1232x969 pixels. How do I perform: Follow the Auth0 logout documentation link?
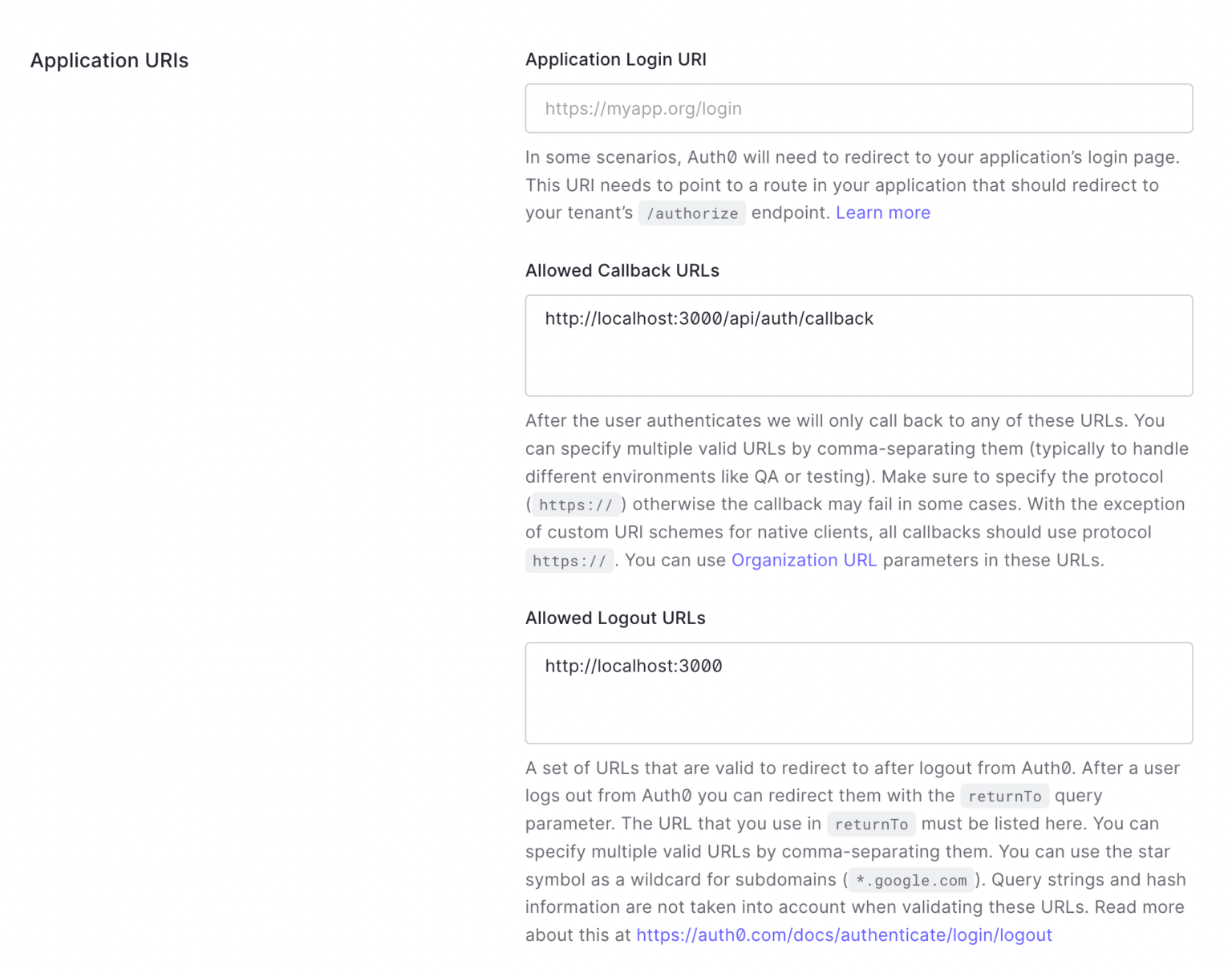click(844, 935)
